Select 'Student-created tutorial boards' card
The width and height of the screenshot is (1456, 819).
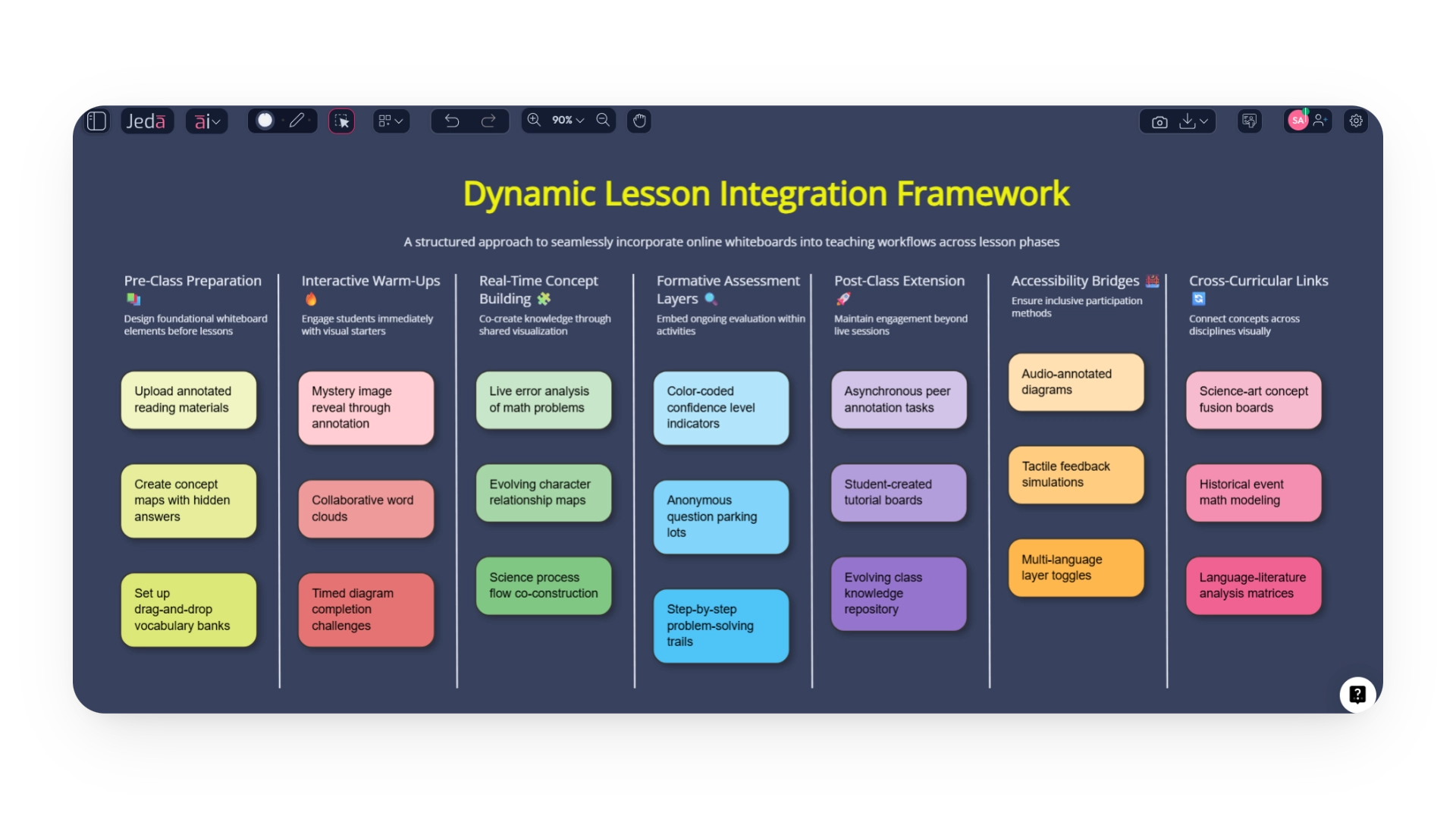(899, 493)
